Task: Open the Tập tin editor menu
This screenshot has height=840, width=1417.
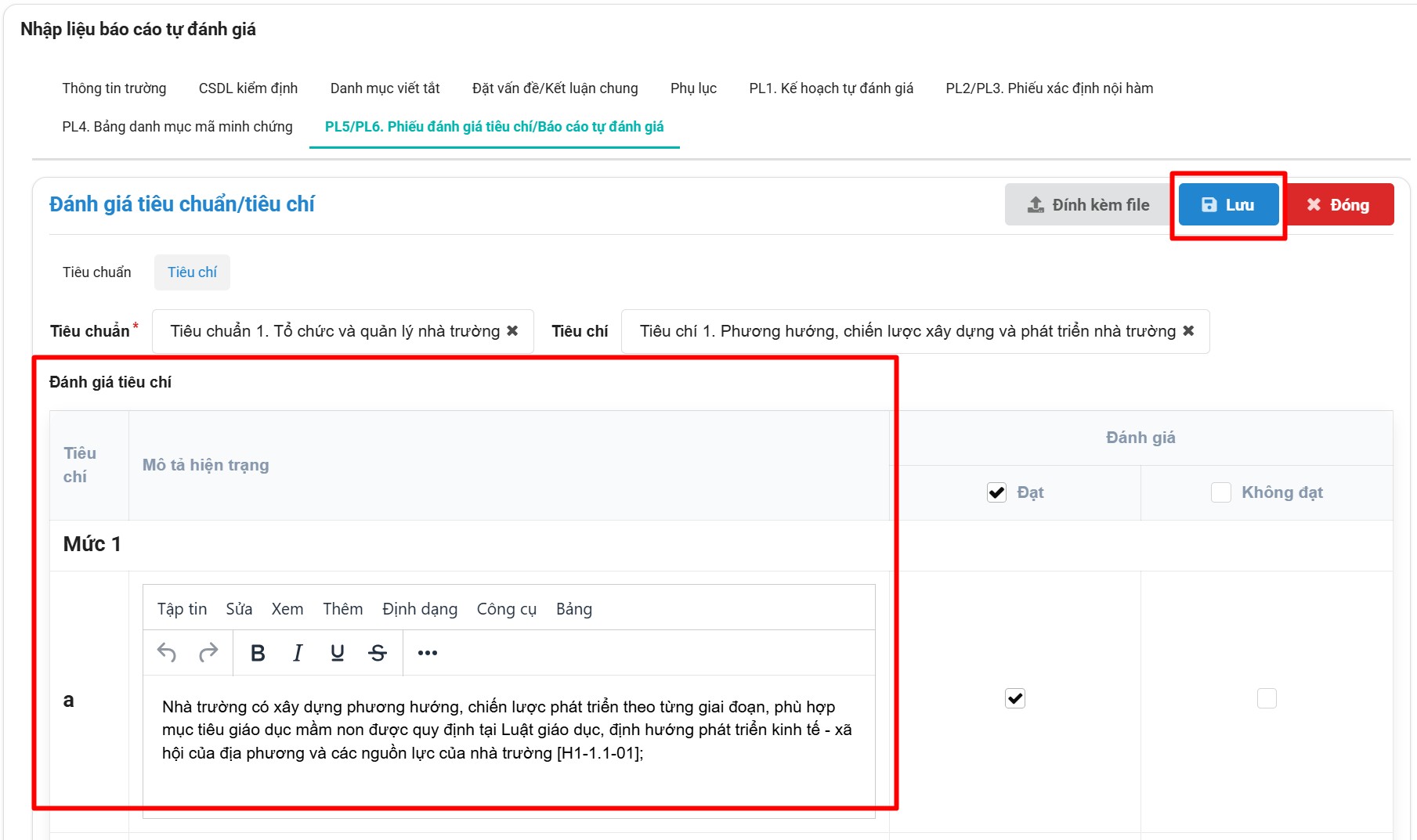Action: (x=182, y=609)
